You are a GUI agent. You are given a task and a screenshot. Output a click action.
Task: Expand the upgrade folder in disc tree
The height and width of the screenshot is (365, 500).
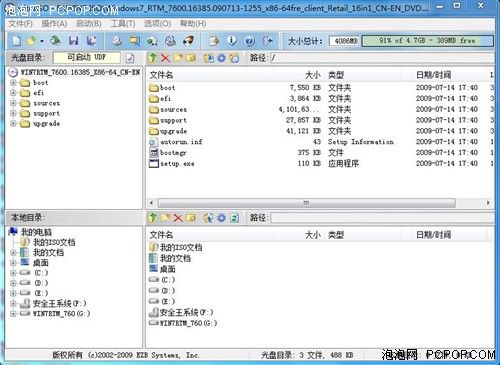[13, 123]
